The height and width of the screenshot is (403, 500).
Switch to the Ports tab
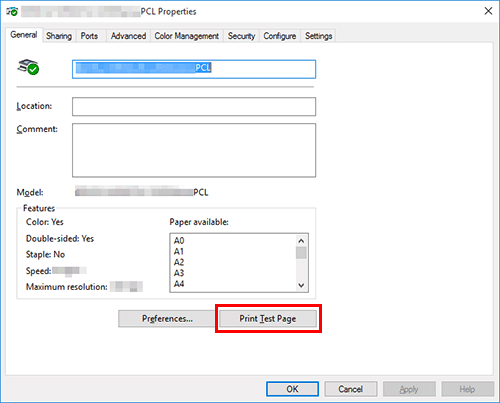[x=89, y=36]
